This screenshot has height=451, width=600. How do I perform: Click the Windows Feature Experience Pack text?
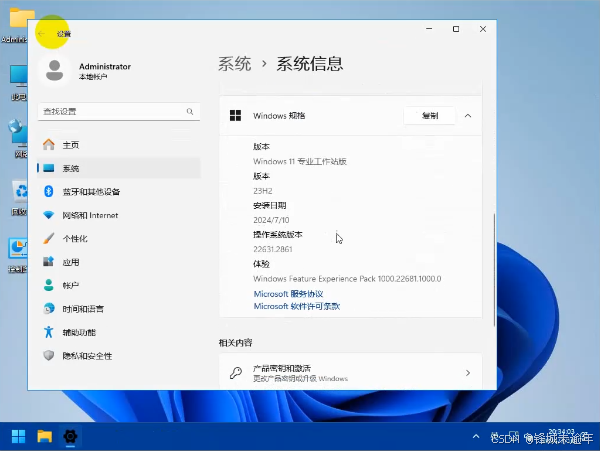coord(347,278)
